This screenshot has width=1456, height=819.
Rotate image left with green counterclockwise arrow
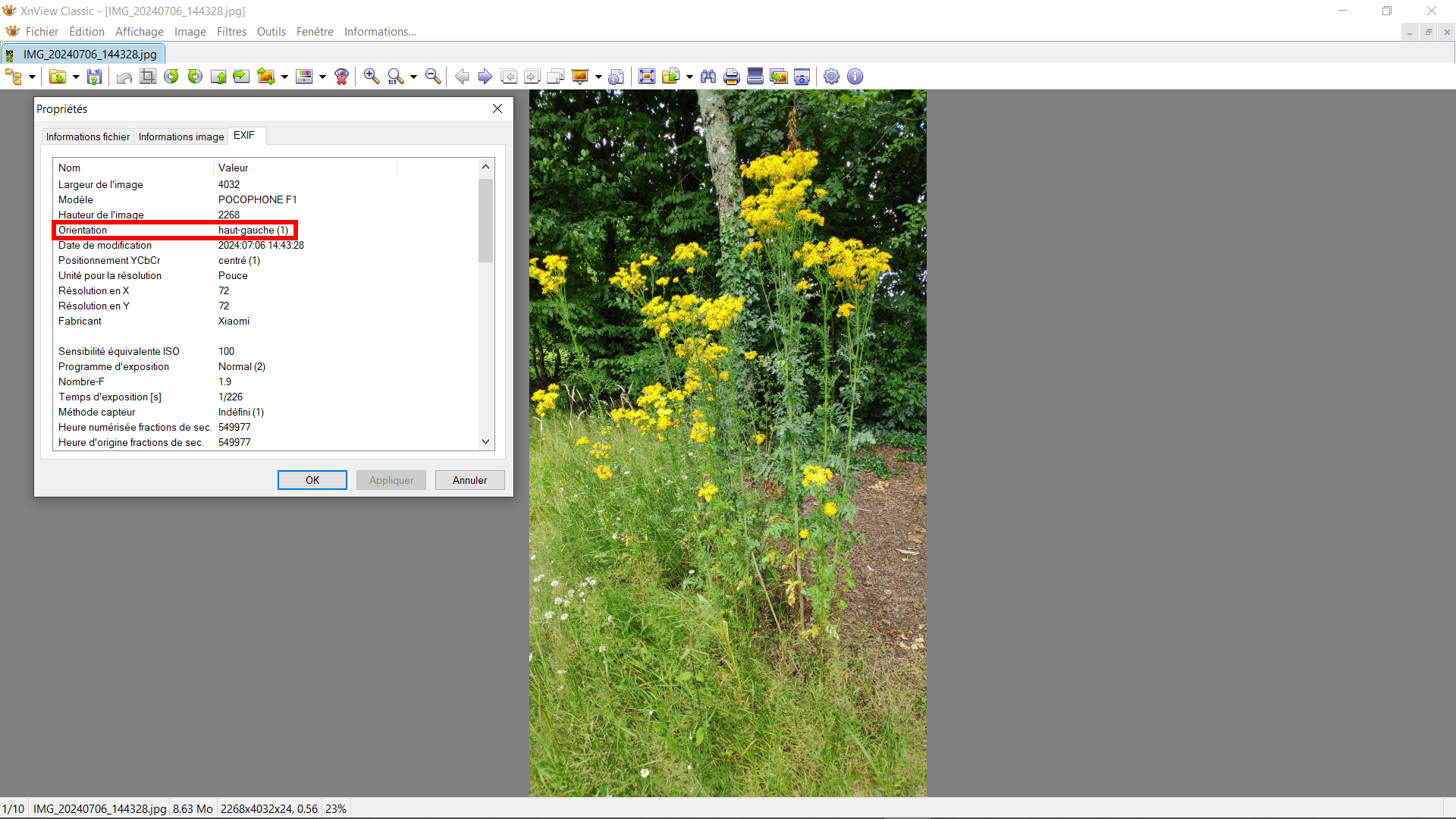(x=171, y=77)
